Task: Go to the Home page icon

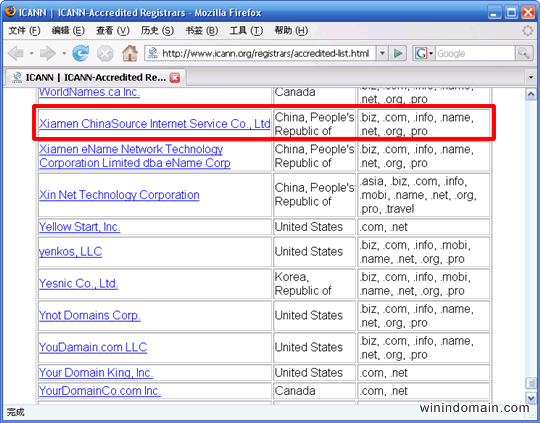Action: [x=130, y=53]
